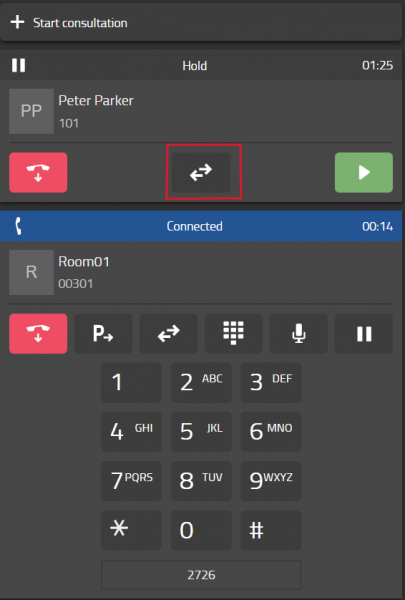The width and height of the screenshot is (405, 600).
Task: Tap the 9 WXYZ keypad key
Action: (271, 481)
